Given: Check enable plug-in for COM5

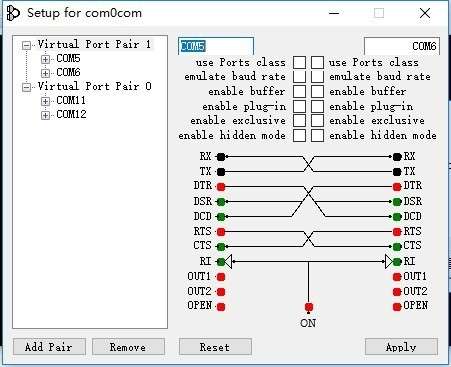Looking at the screenshot, I should (x=299, y=106).
